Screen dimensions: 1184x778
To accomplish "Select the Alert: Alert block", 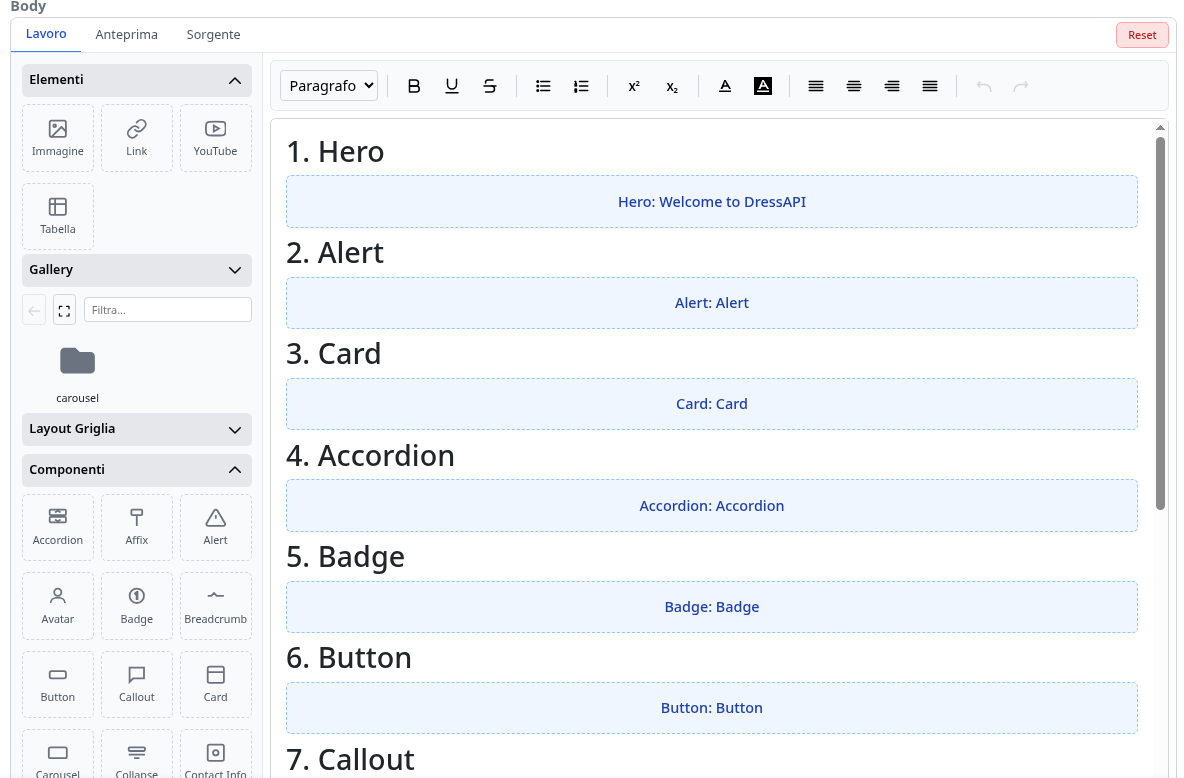I will coord(711,303).
